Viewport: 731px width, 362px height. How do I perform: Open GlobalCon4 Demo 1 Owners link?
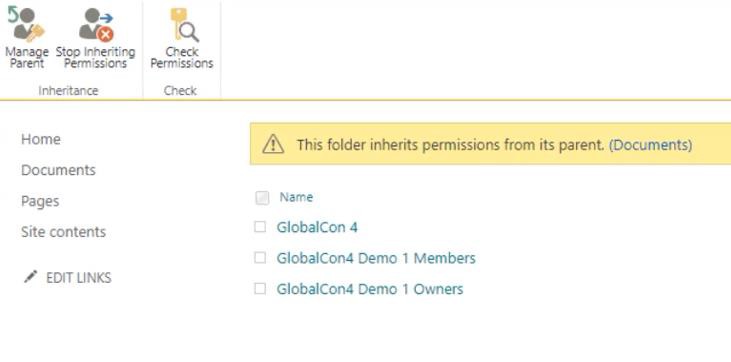tap(370, 289)
